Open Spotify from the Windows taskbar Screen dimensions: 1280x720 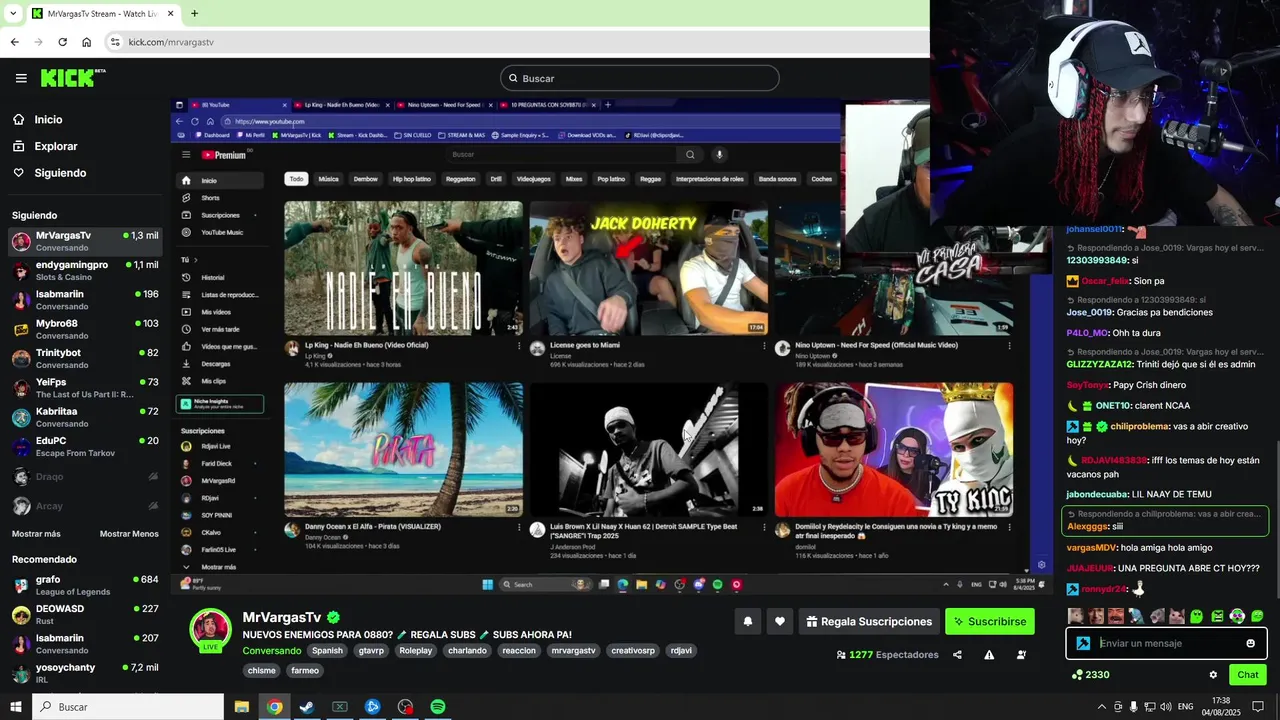click(x=438, y=707)
